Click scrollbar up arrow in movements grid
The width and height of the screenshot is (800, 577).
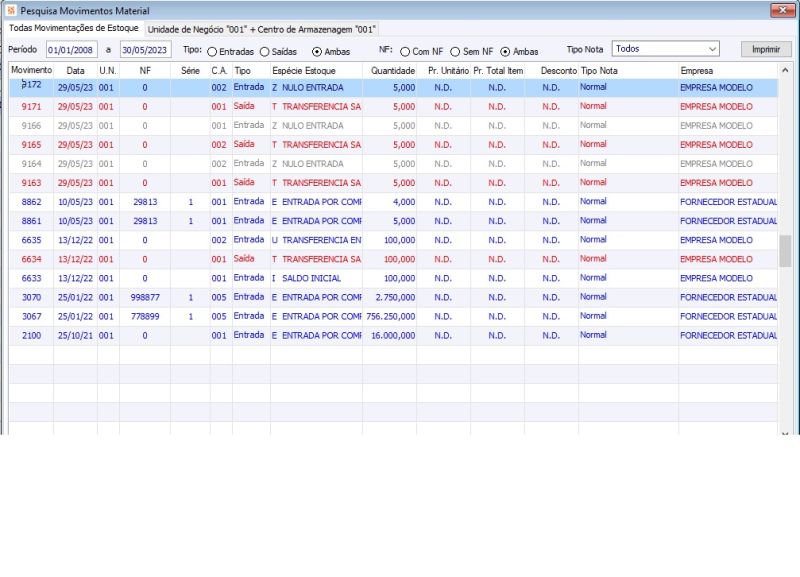[x=785, y=70]
